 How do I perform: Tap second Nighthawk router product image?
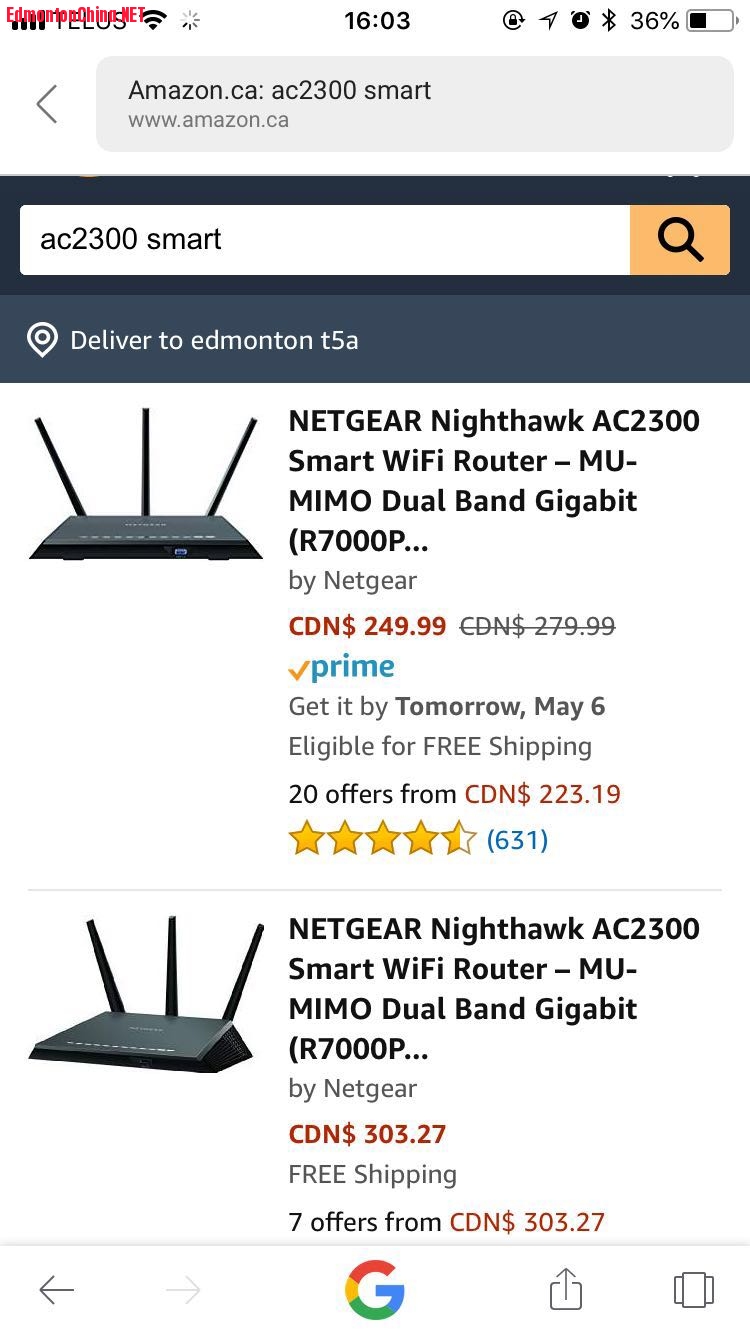pos(146,995)
